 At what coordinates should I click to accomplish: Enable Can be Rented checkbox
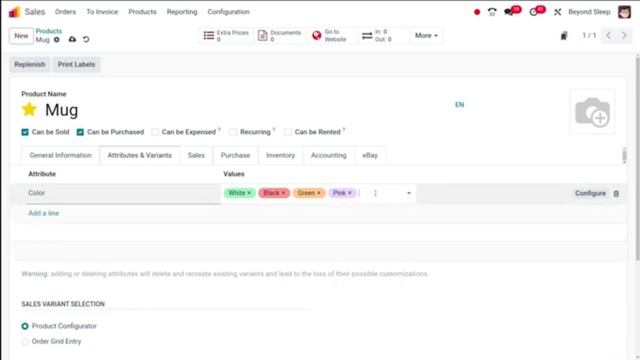click(288, 132)
